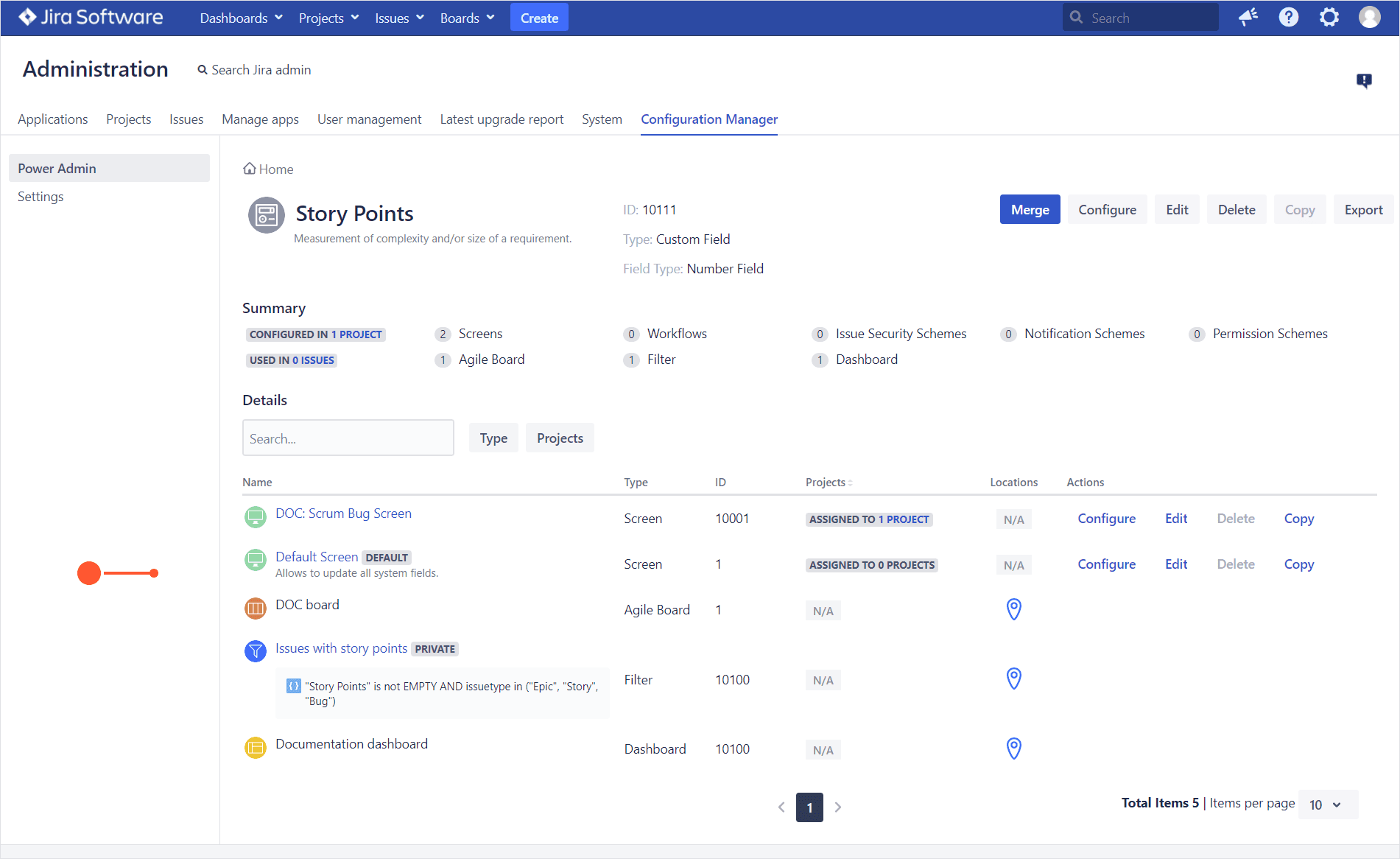This screenshot has width=1400, height=859.
Task: Open the DOC: Scrum Bug Screen link
Action: [343, 513]
